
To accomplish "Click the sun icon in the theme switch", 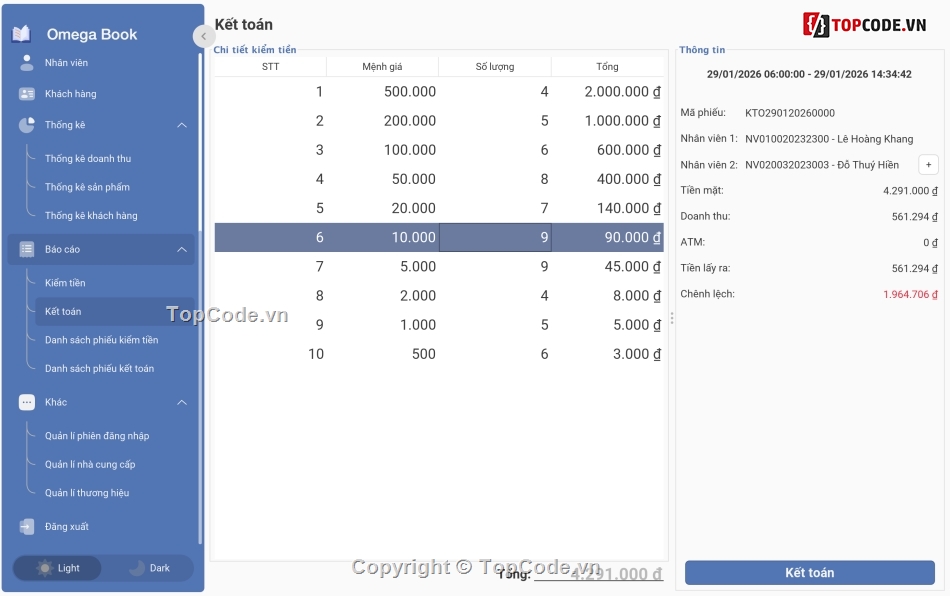I will pyautogui.click(x=44, y=568).
